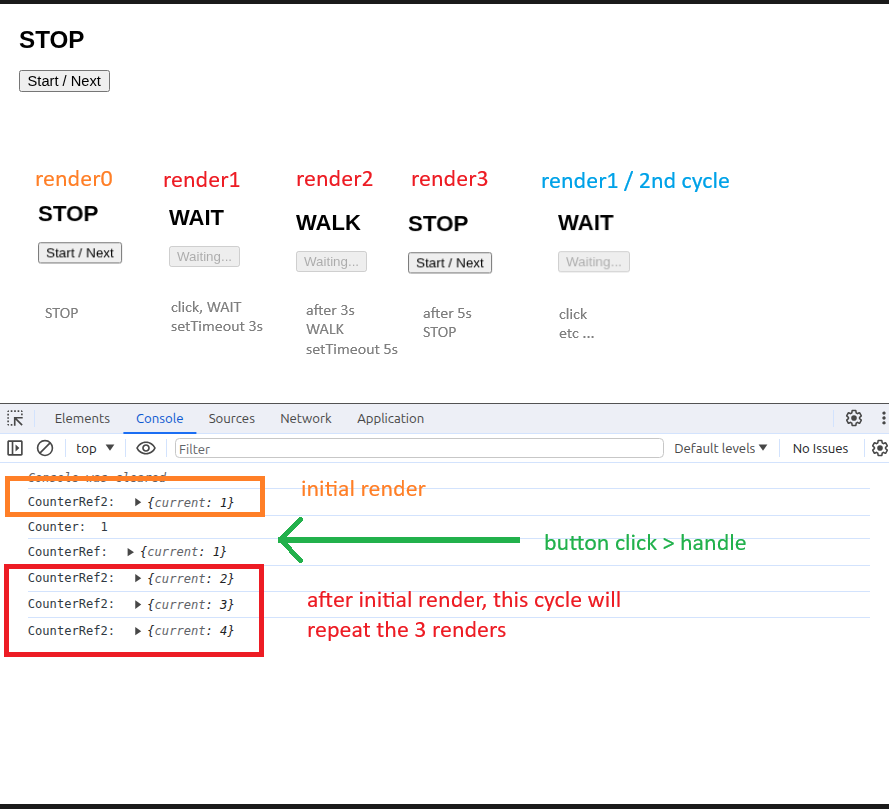889x809 pixels.
Task: Focus the console Filter input field
Action: [x=419, y=448]
